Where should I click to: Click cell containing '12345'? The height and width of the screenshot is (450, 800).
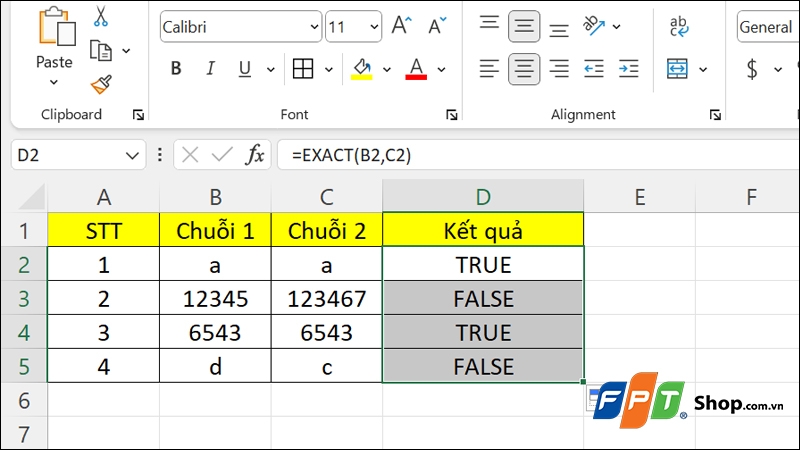pos(215,299)
